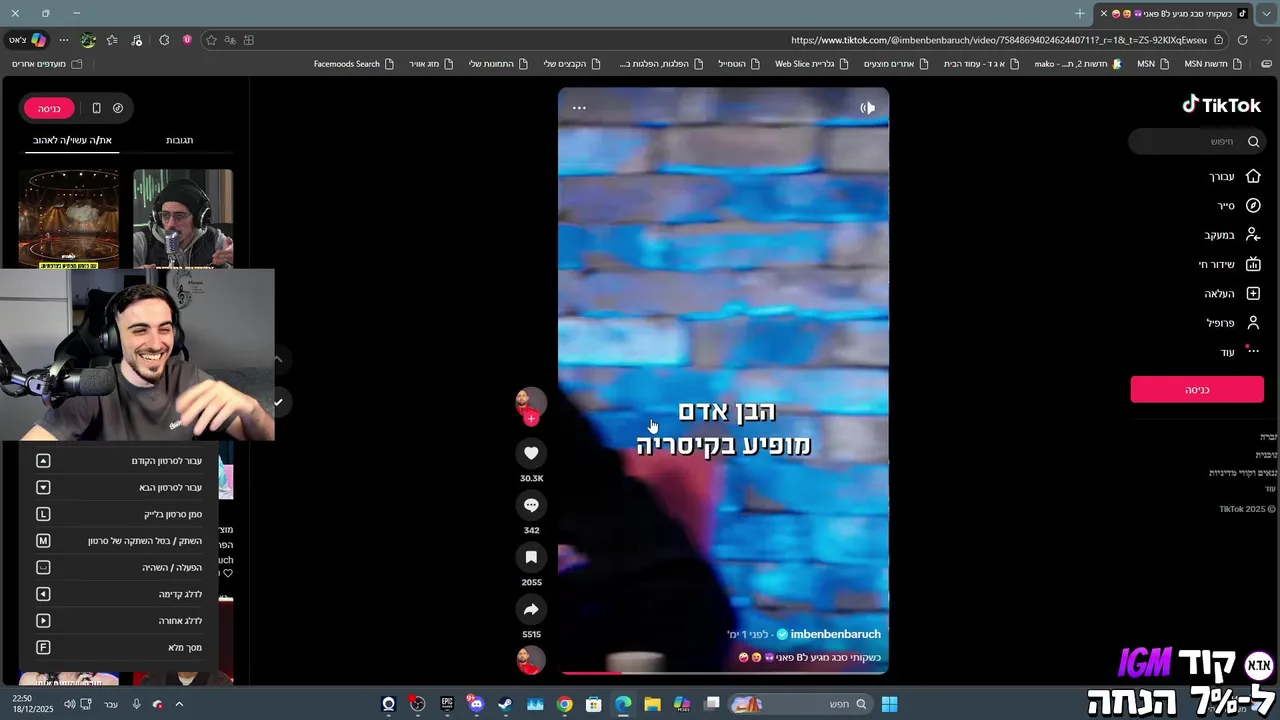Open Discord from the taskbar
The height and width of the screenshot is (720, 1280).
tap(476, 704)
